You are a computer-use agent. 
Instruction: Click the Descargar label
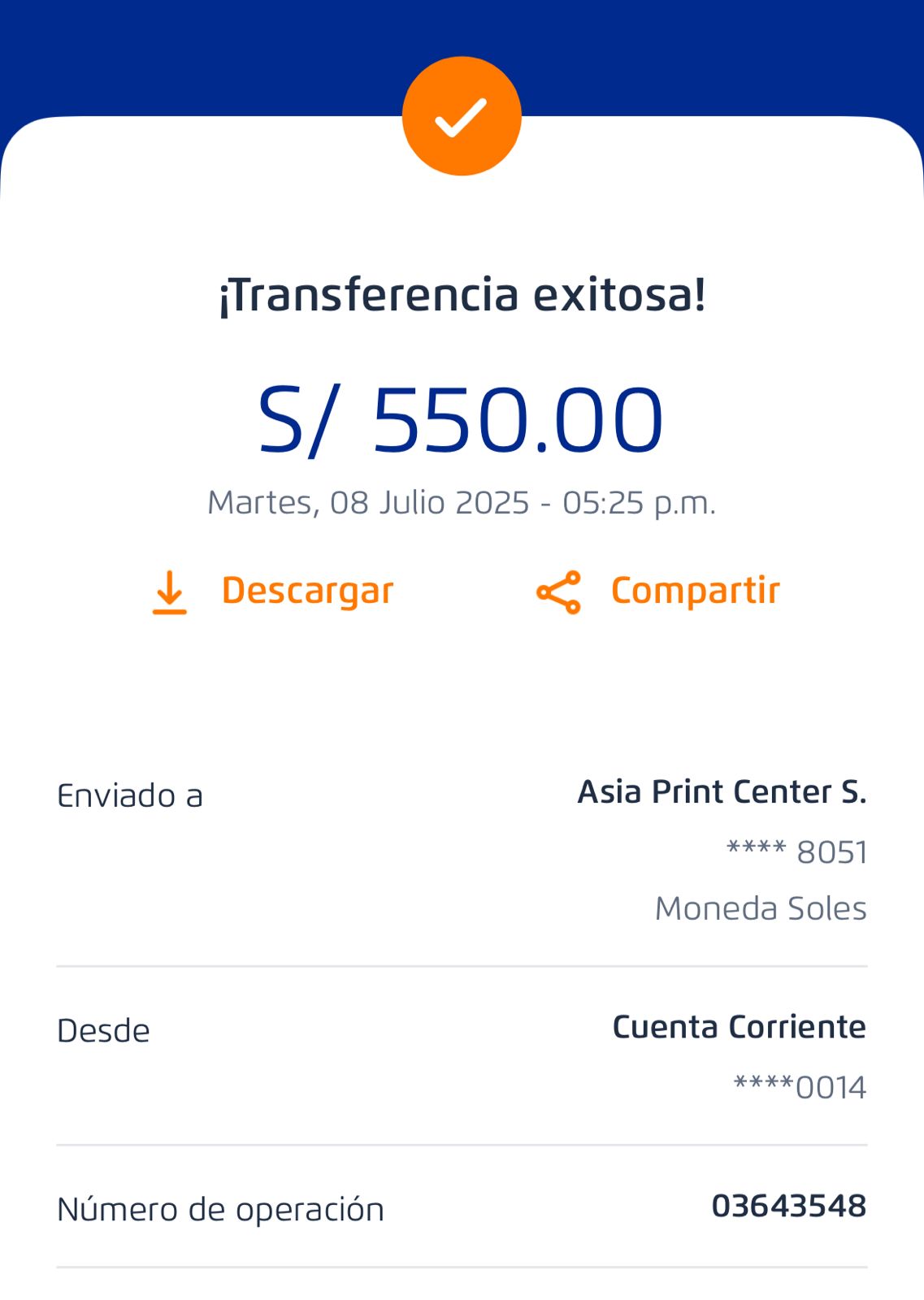coord(307,591)
